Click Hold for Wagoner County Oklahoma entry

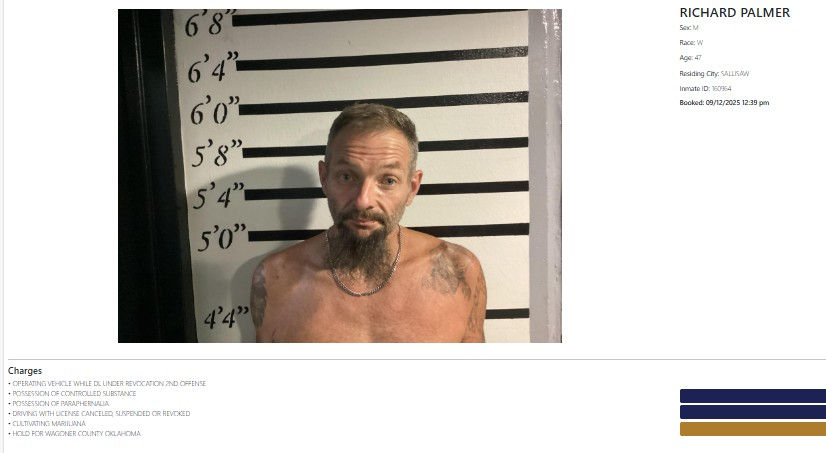[x=76, y=434]
